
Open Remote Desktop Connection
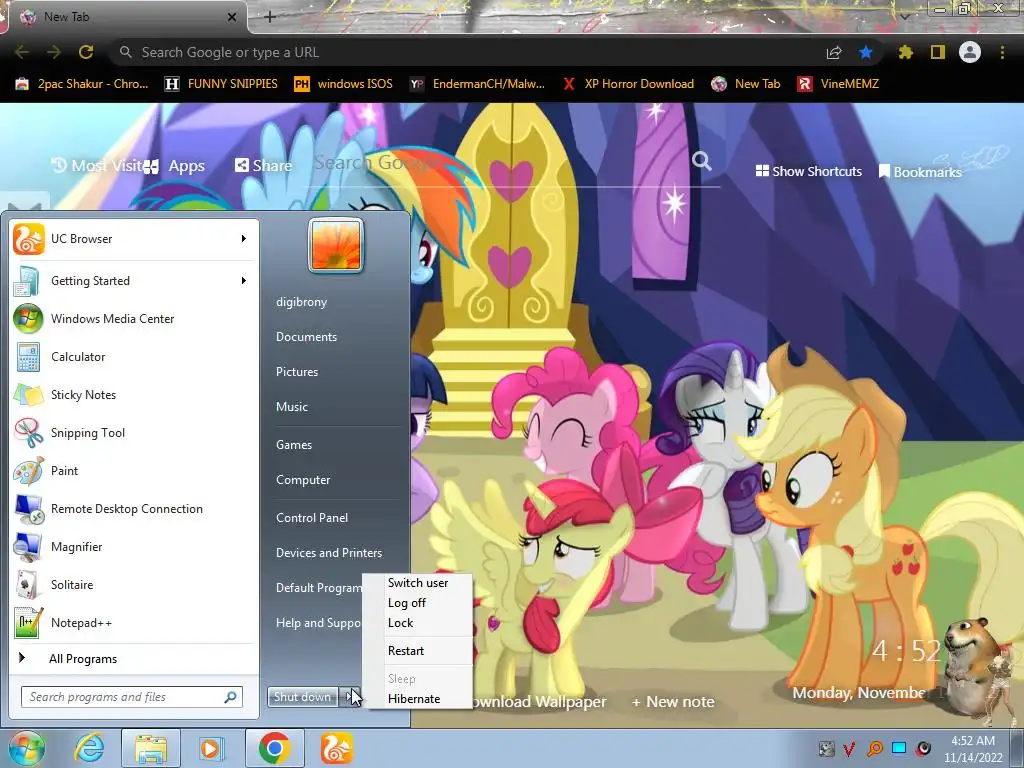(x=134, y=509)
